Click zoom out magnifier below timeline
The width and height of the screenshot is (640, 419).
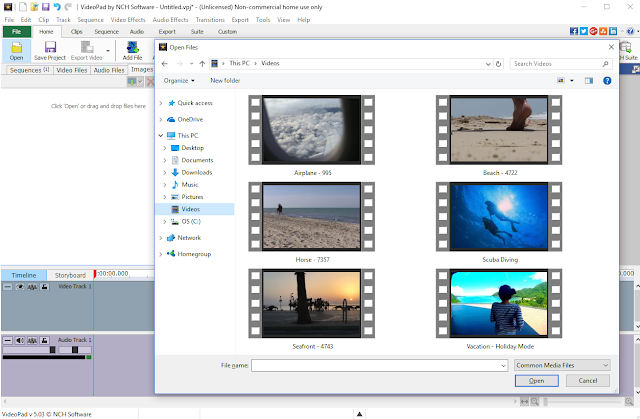pos(534,402)
